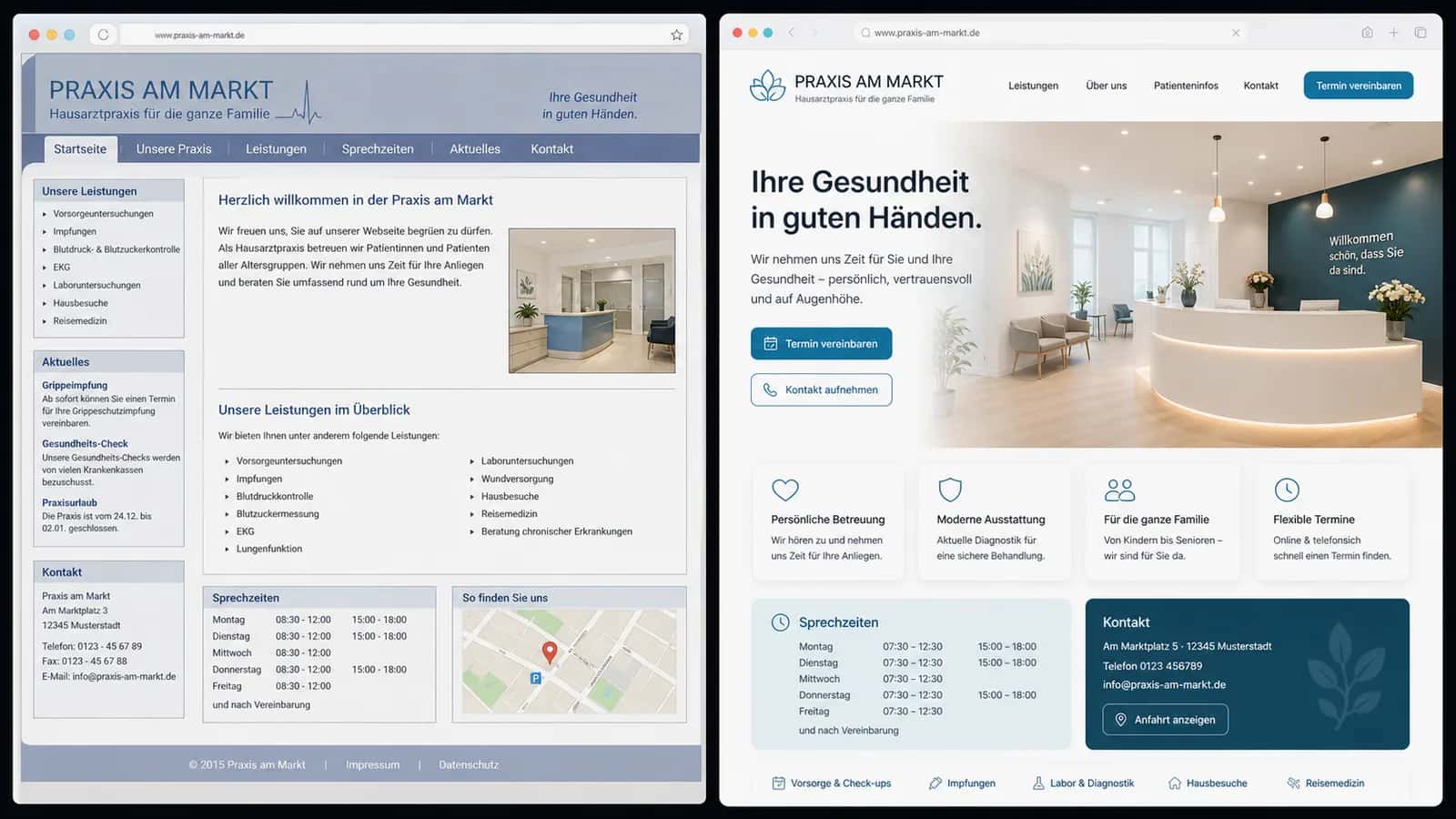The width and height of the screenshot is (1456, 819).
Task: Open Impfungen link in right site bottom bar
Action: 962,784
